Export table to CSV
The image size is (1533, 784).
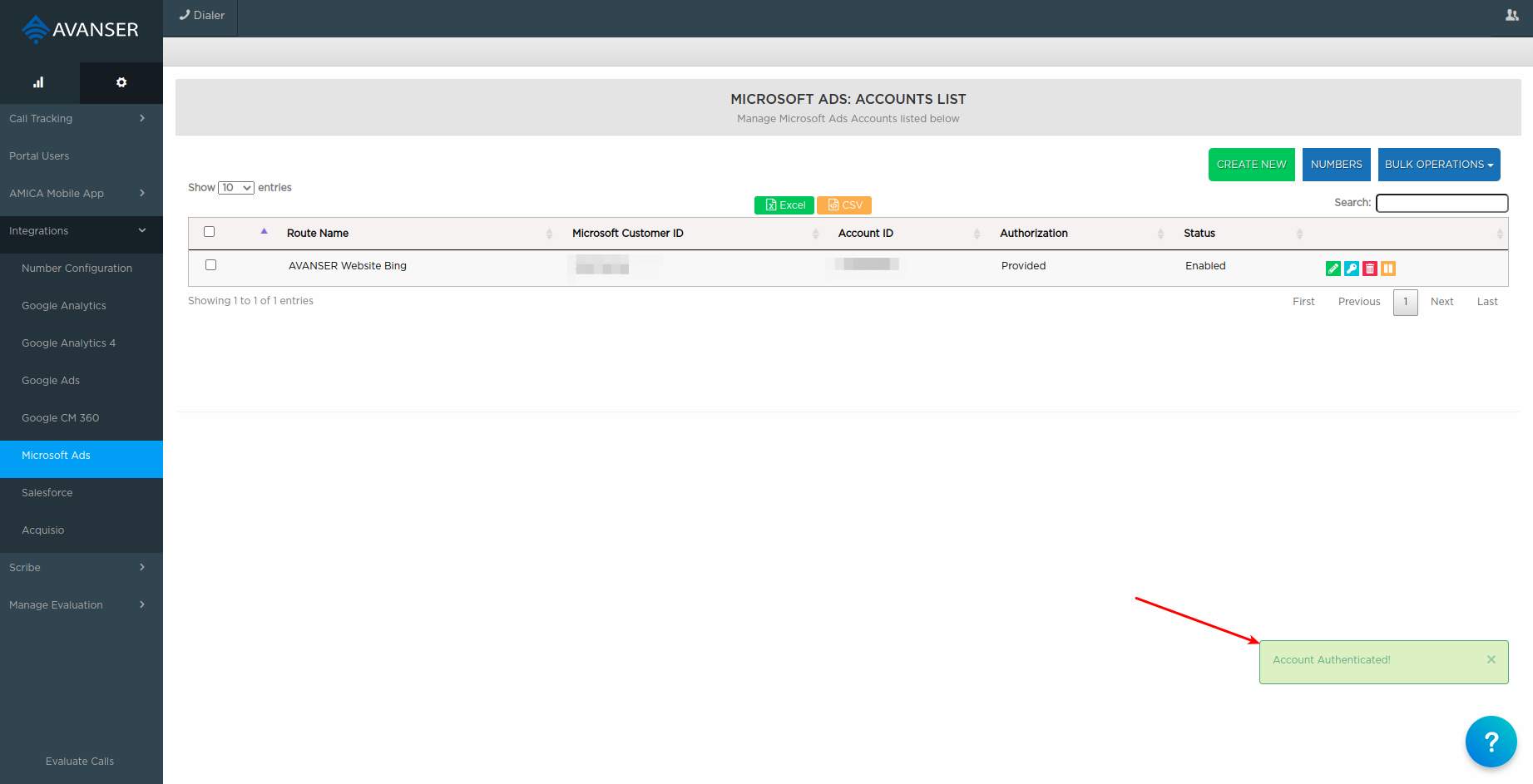[844, 205]
